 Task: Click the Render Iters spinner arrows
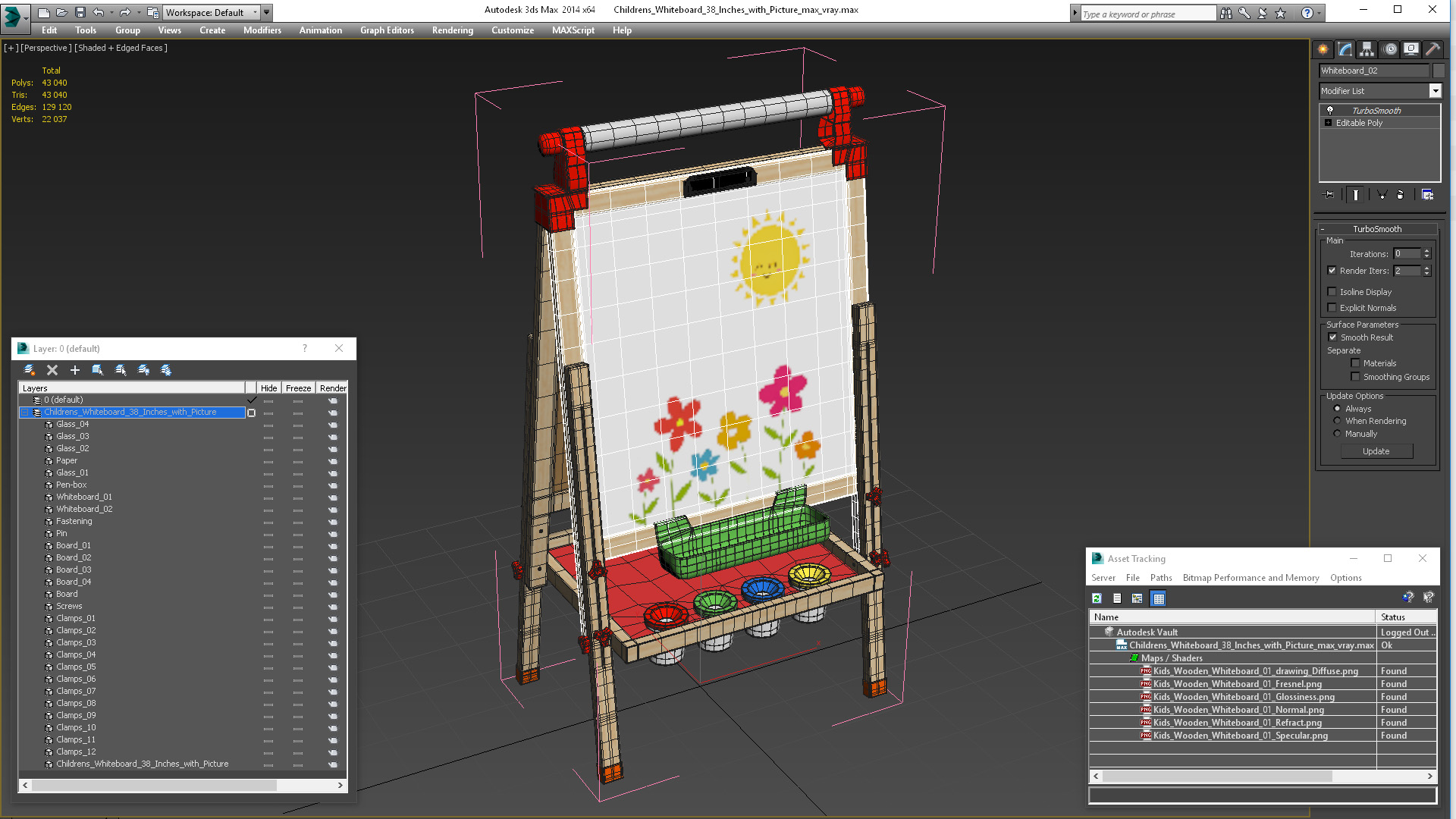(x=1426, y=271)
